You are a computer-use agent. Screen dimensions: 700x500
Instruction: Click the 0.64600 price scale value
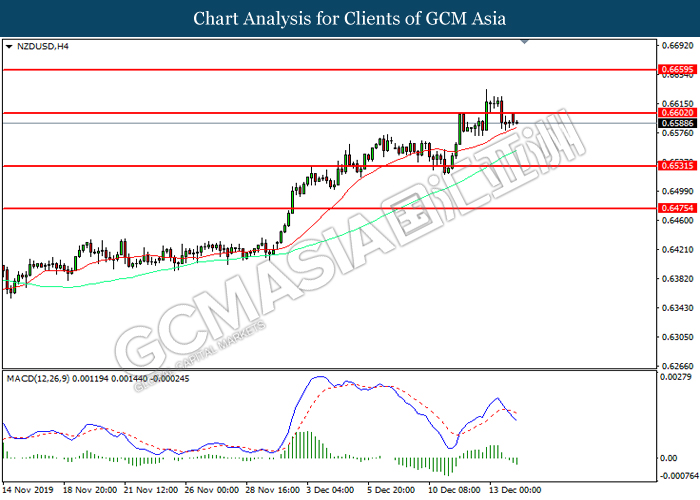[678, 221]
